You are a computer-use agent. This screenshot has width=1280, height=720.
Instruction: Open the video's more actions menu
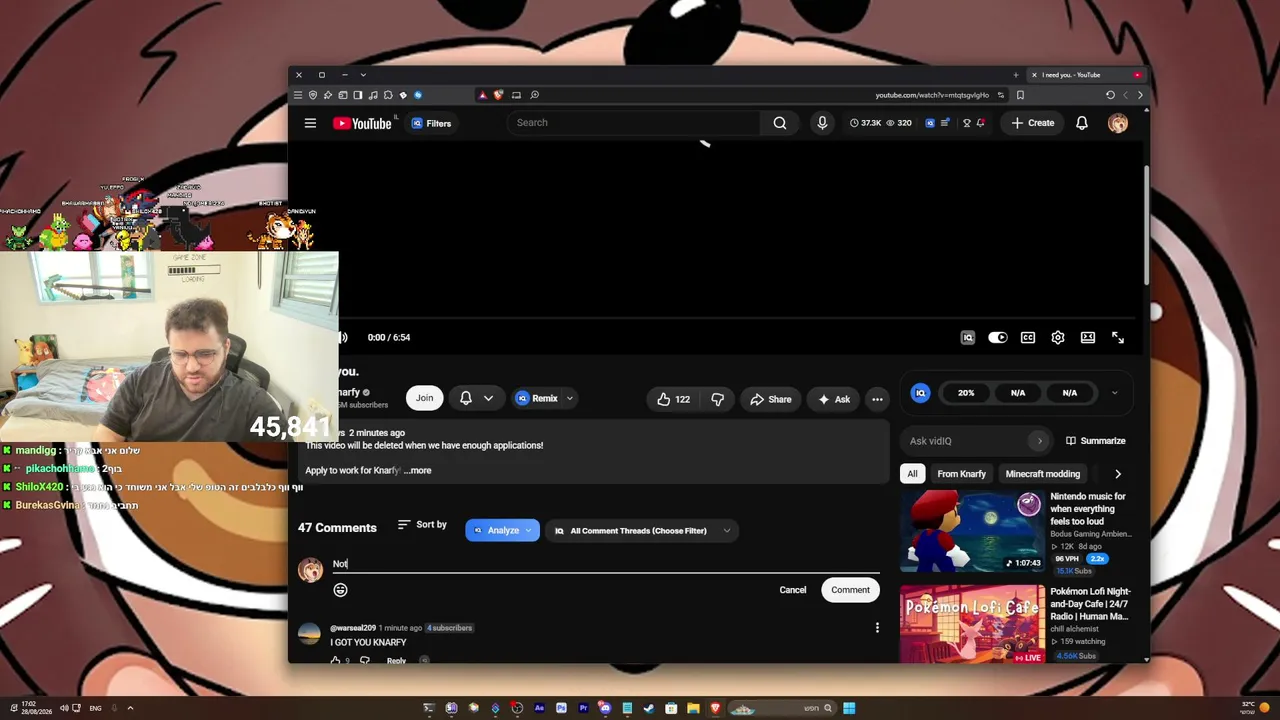click(877, 399)
